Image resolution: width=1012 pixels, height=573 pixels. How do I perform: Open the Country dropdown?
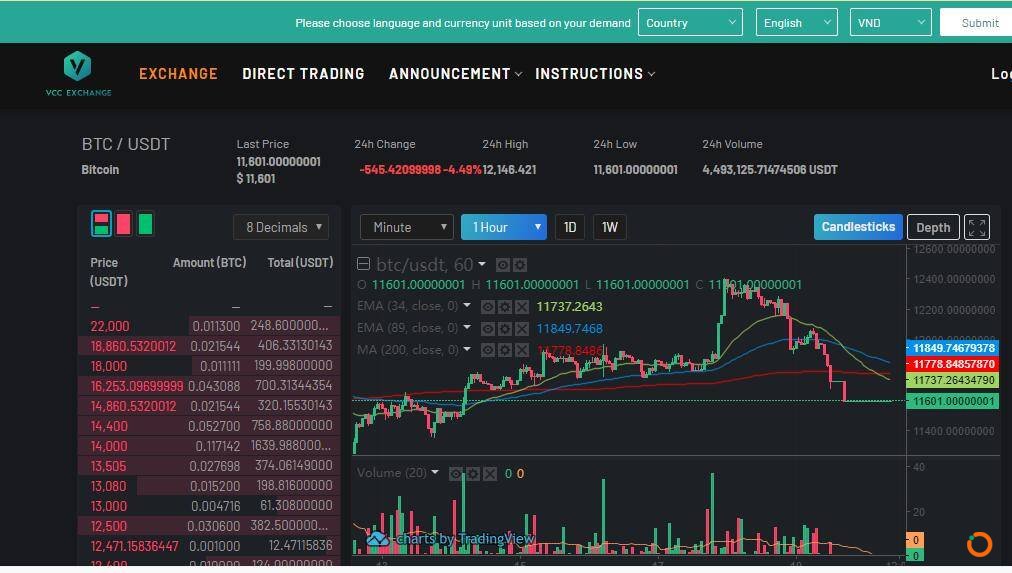(690, 23)
